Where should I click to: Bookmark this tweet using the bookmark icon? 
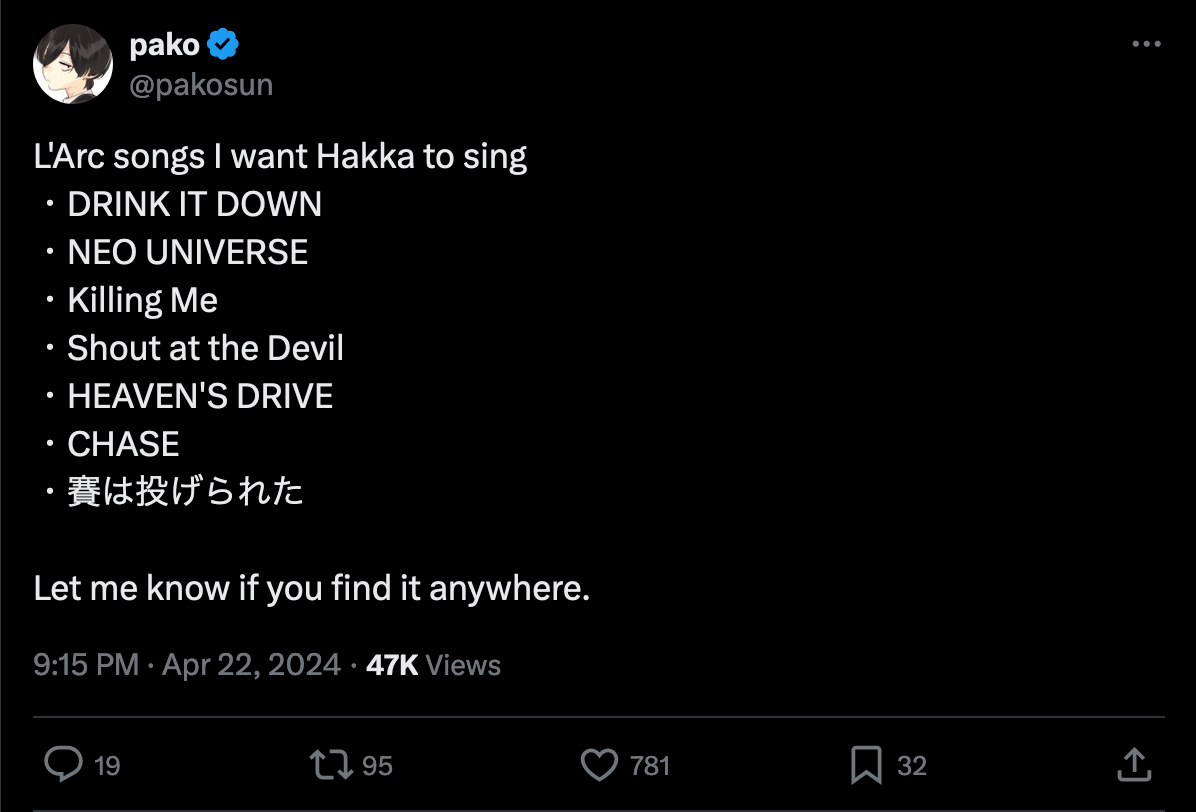(866, 766)
